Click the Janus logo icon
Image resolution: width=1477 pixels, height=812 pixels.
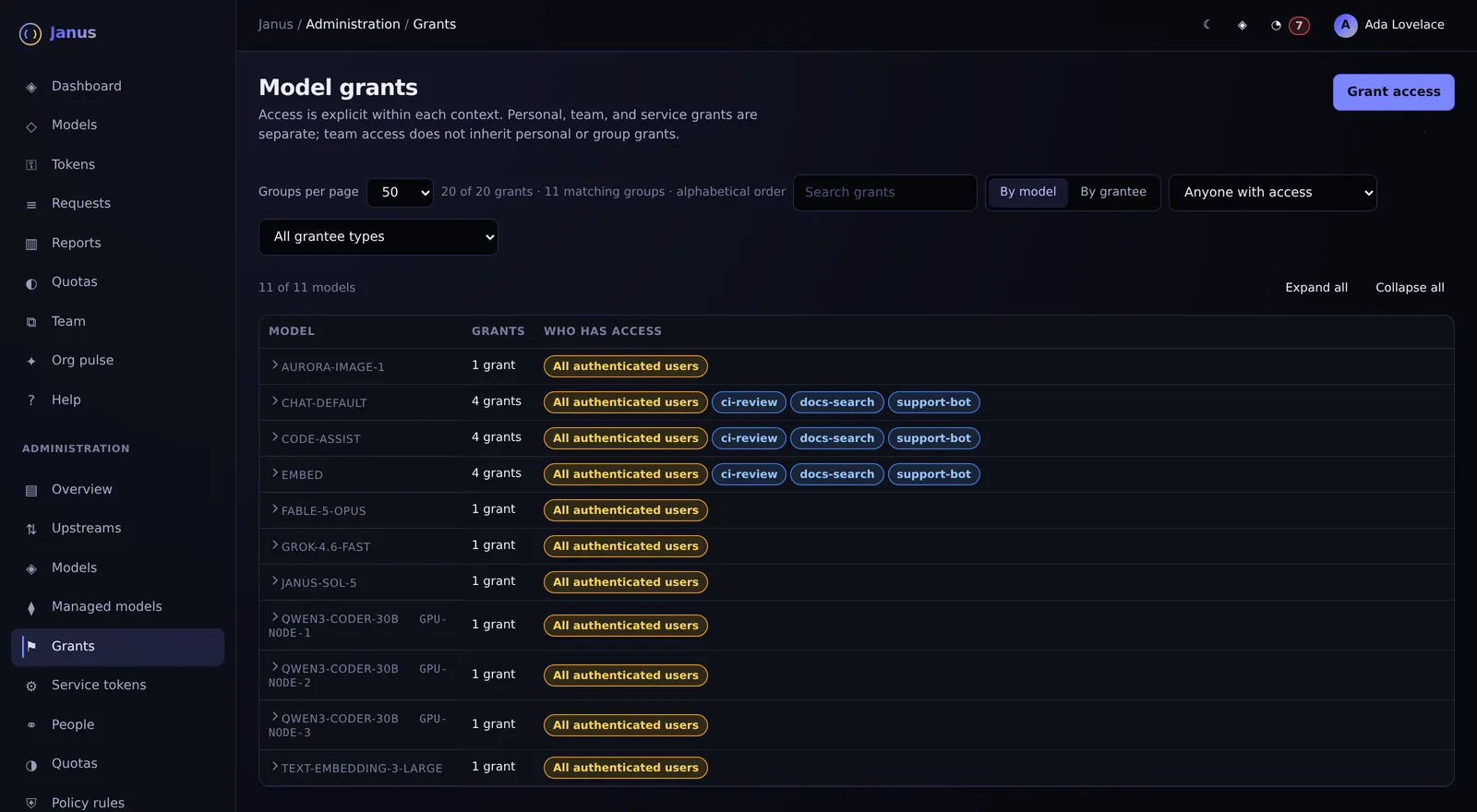[30, 34]
